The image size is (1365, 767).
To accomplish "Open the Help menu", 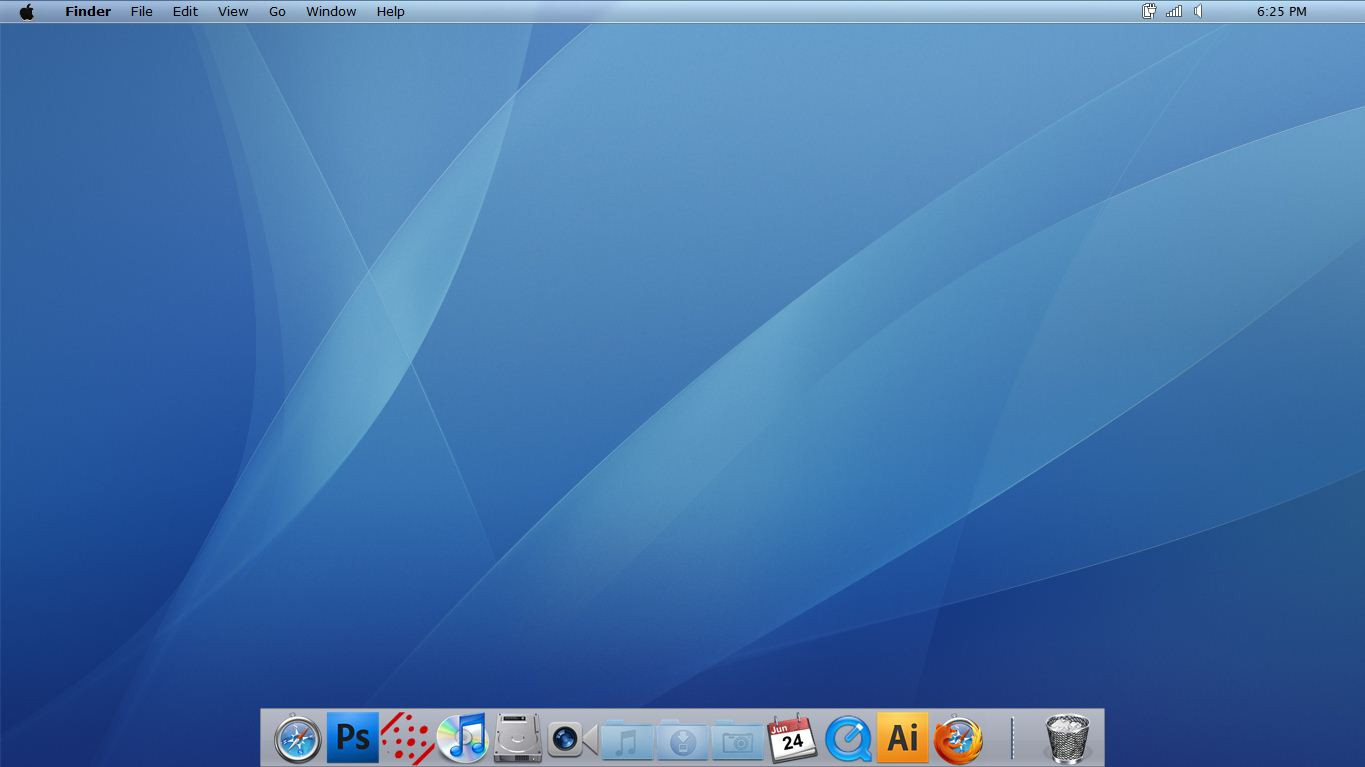I will pos(391,12).
